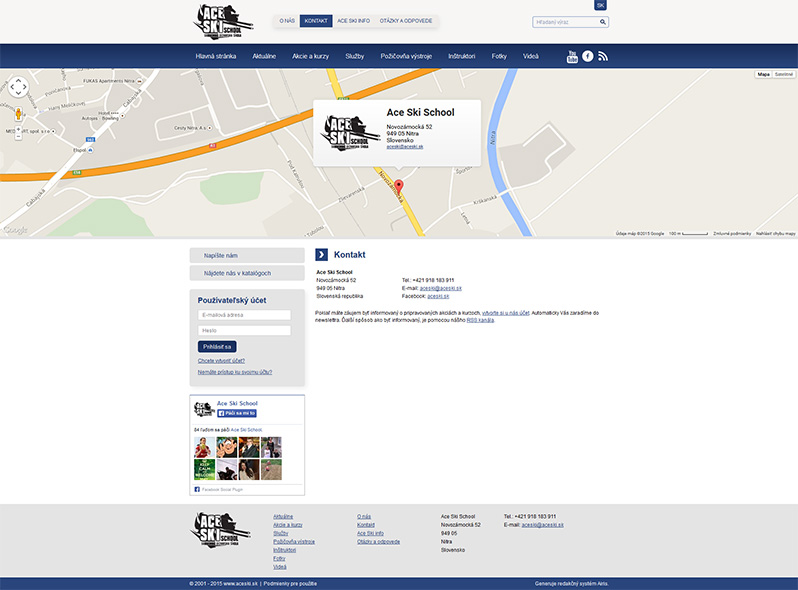798x590 pixels.
Task: Select the Street View pegman on map
Action: click(x=18, y=114)
